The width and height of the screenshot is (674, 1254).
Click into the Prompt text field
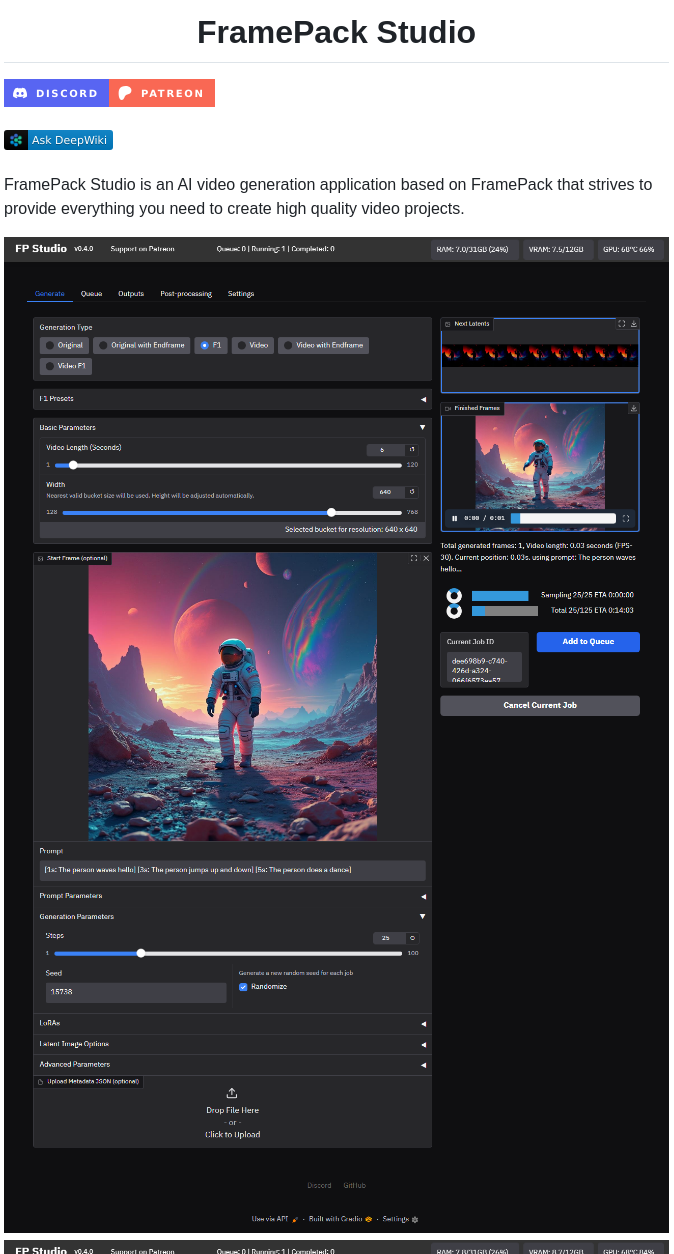(x=232, y=870)
